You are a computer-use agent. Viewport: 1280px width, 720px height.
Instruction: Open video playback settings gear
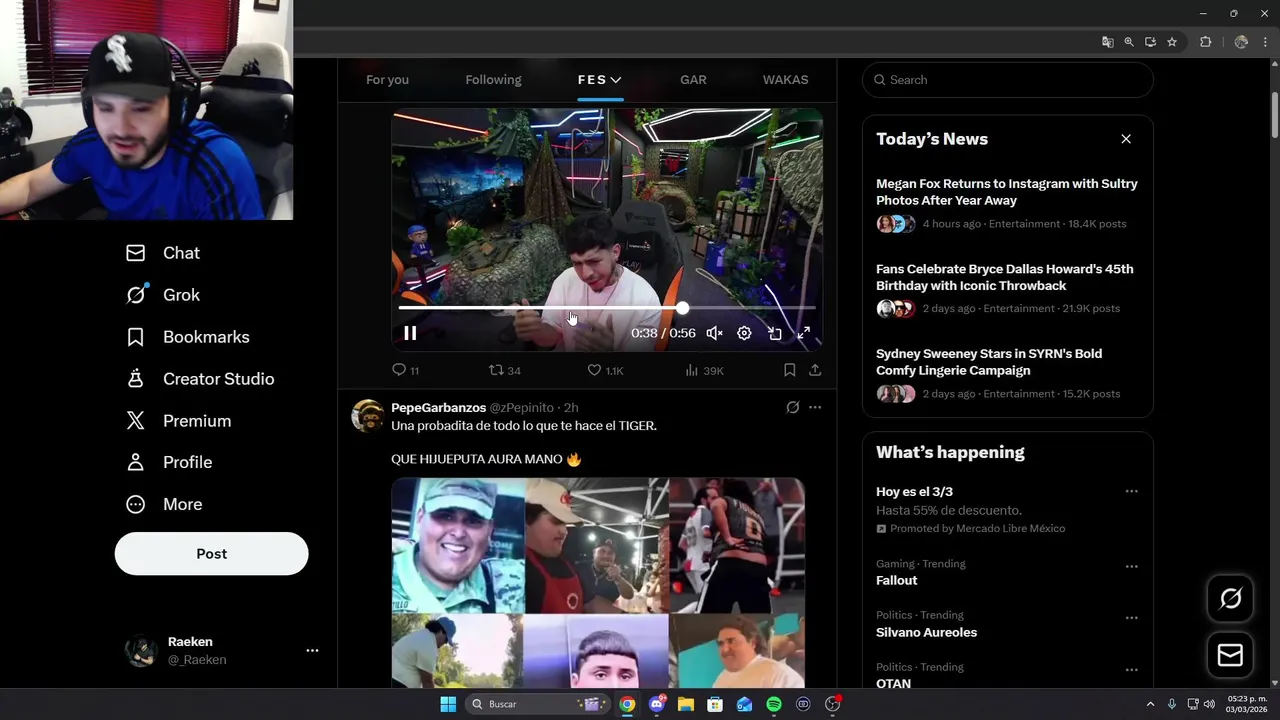click(x=744, y=333)
